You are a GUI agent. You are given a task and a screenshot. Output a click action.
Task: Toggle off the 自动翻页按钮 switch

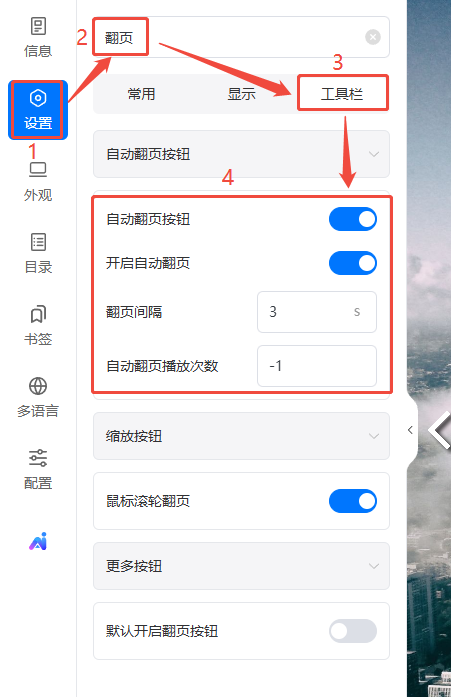(x=353, y=219)
